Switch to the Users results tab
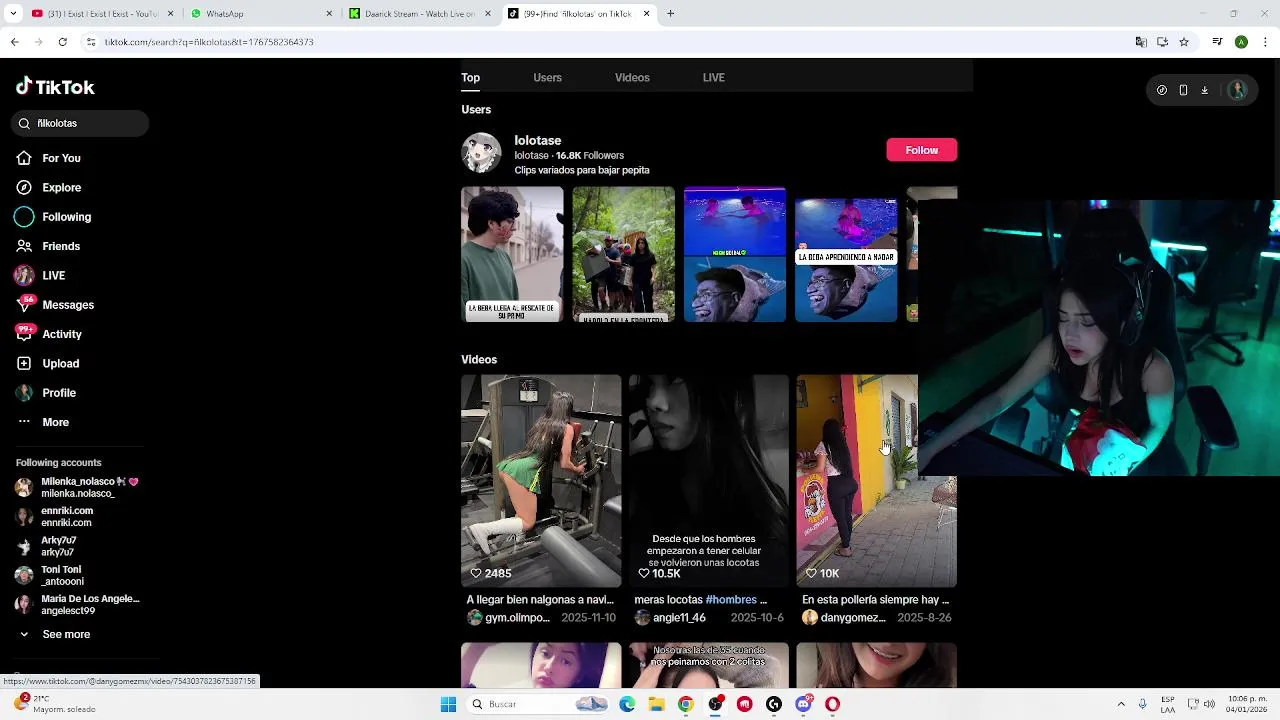The image size is (1280, 720). coord(547,77)
